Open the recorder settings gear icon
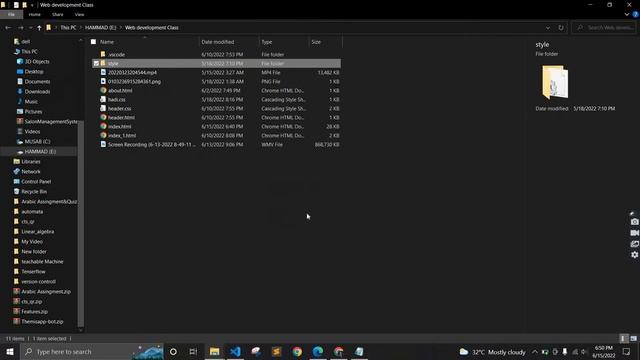 click(634, 255)
